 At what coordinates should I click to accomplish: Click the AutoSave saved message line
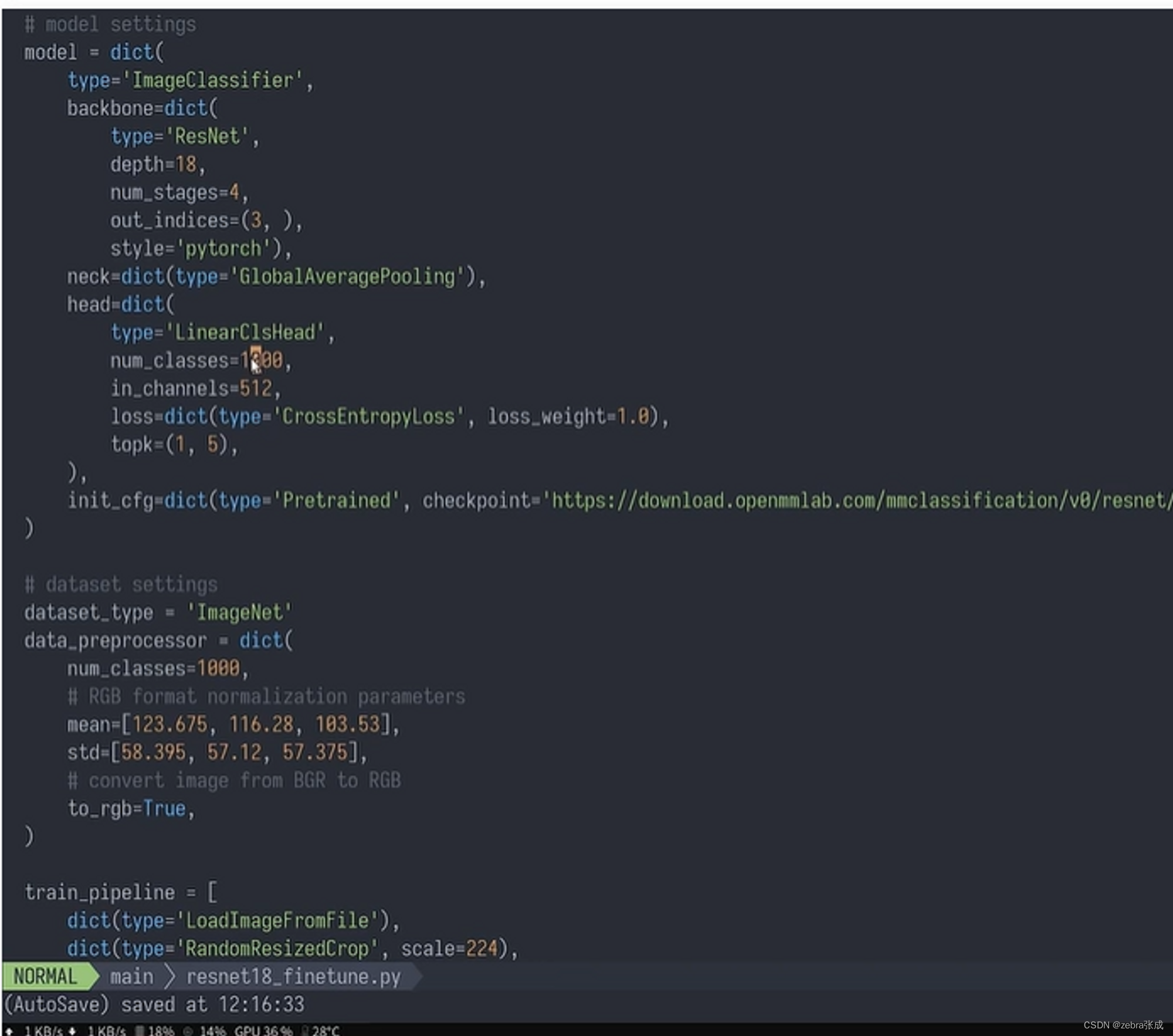coord(154,1004)
